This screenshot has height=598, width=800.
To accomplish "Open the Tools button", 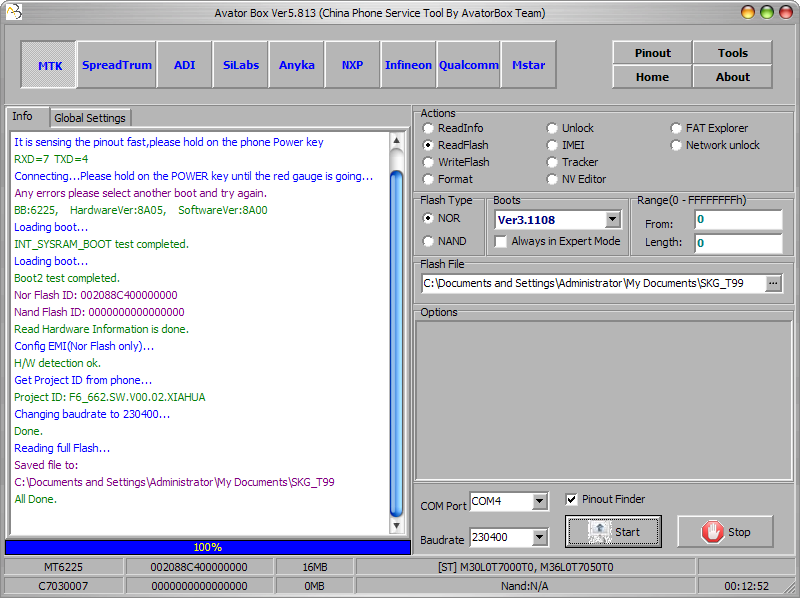I will pyautogui.click(x=733, y=53).
